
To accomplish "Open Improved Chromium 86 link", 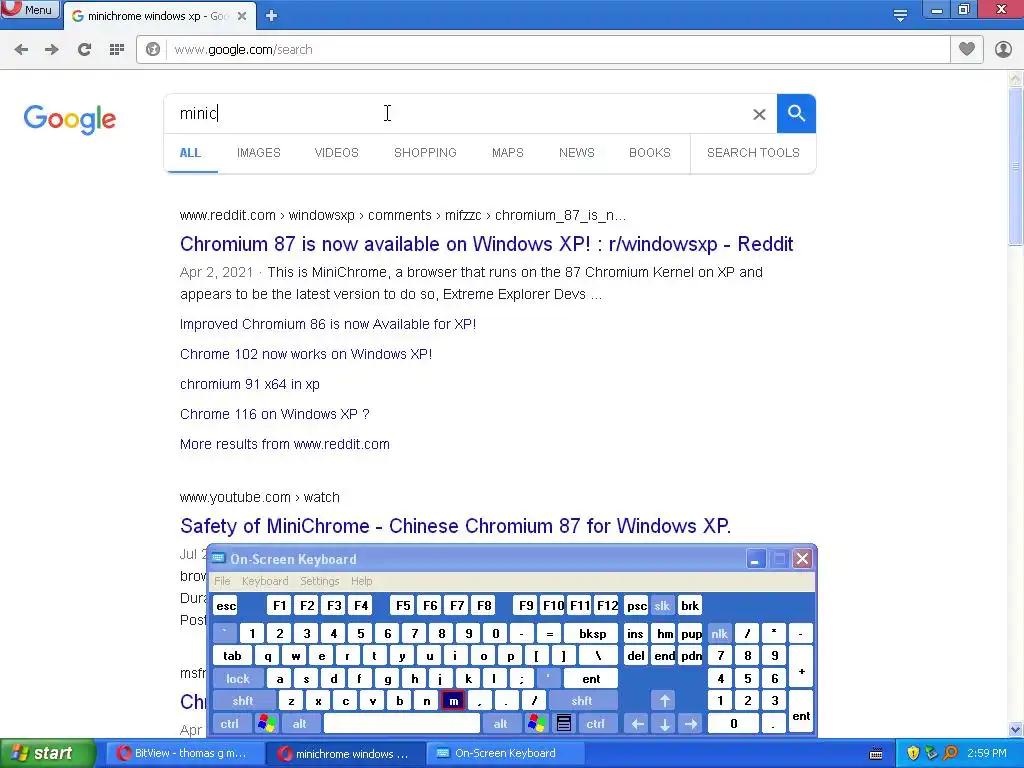I will tap(328, 324).
